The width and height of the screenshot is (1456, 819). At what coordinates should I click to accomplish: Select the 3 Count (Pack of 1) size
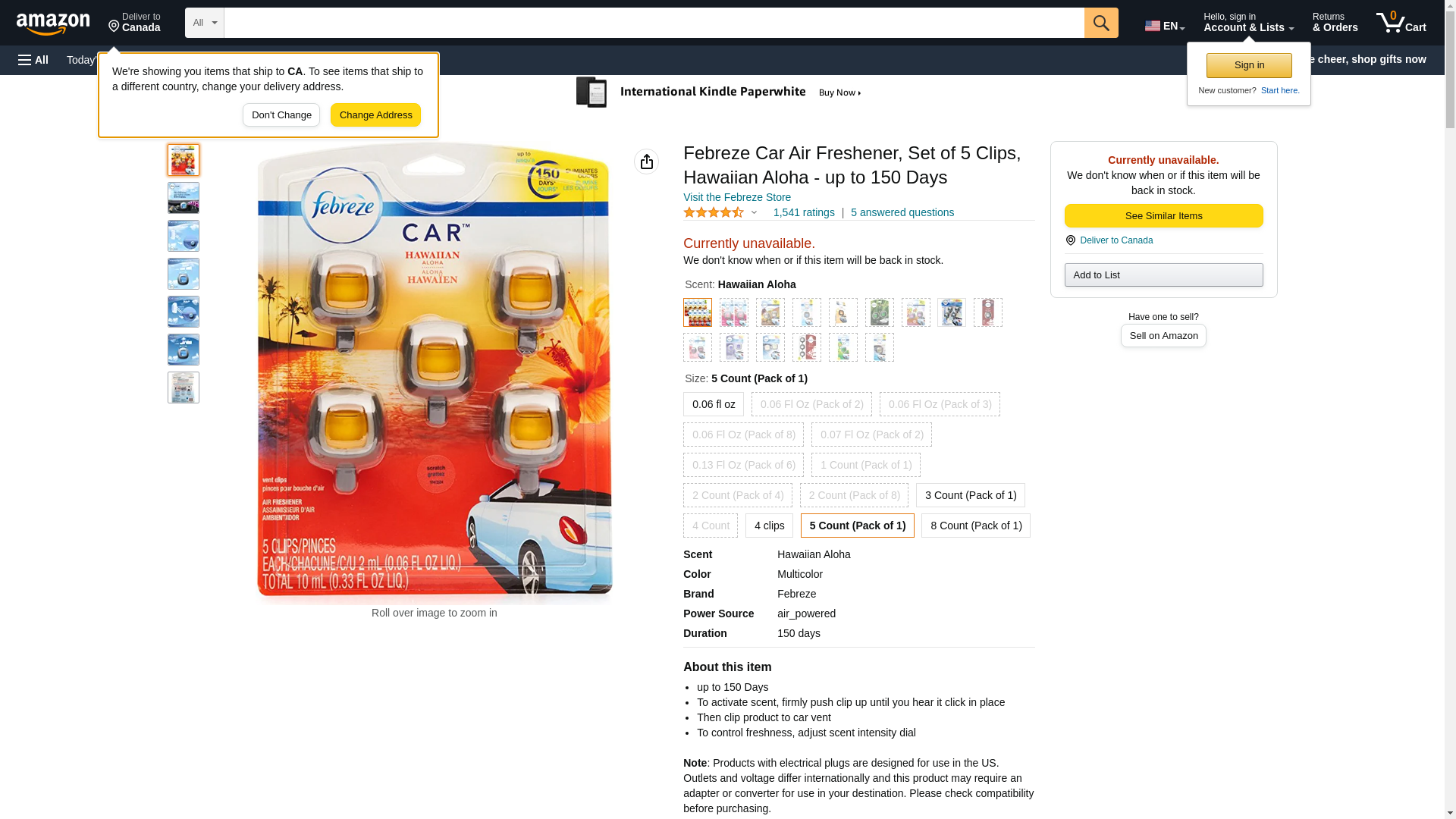coord(971,495)
